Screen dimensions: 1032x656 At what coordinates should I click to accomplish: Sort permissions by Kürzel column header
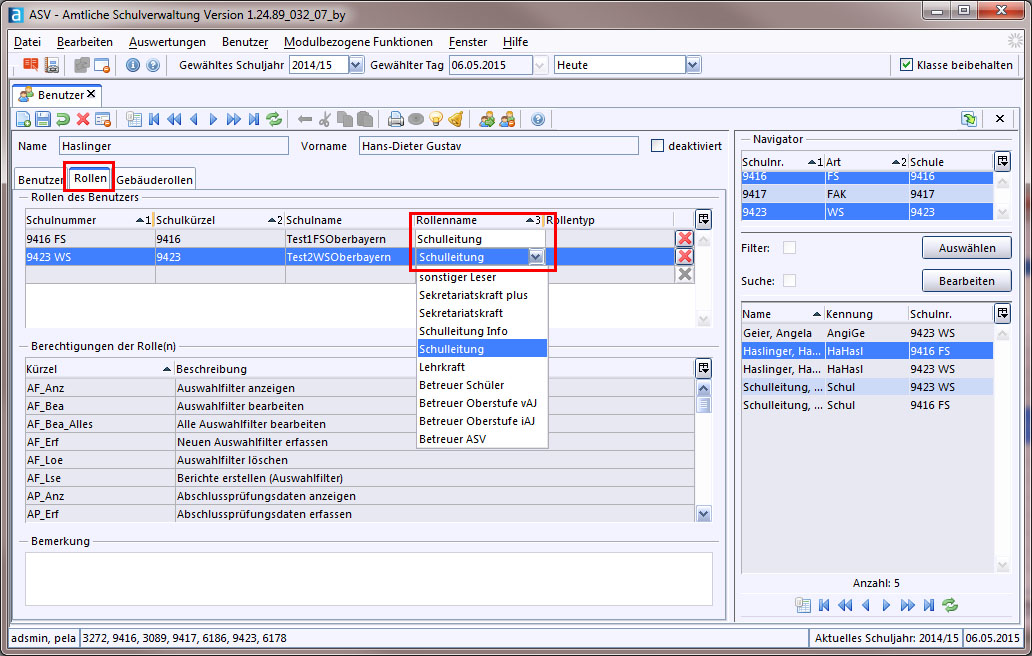[x=99, y=369]
